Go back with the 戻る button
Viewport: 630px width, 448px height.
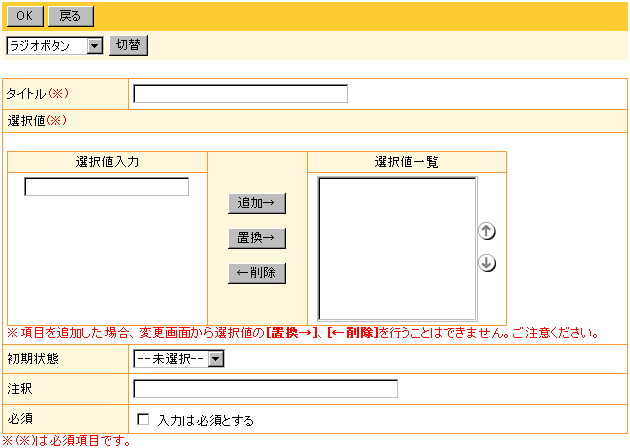[71, 16]
